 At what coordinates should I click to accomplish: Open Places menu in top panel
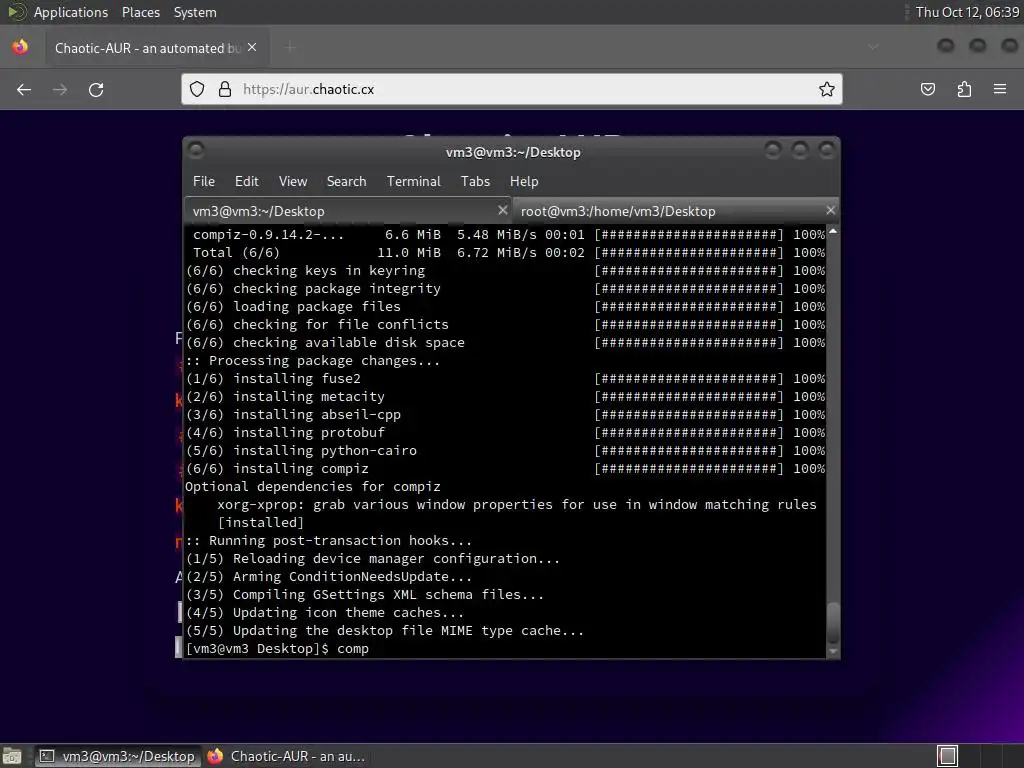point(140,12)
